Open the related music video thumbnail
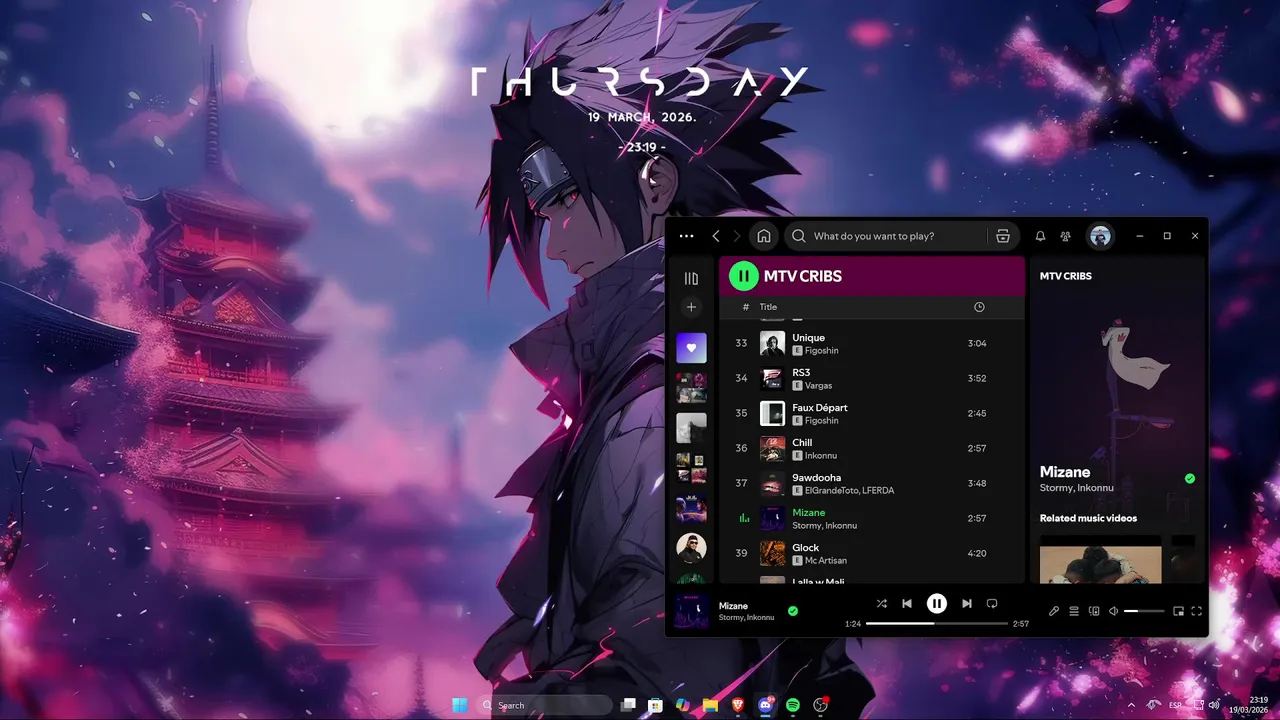The image size is (1280, 720). (x=1100, y=559)
